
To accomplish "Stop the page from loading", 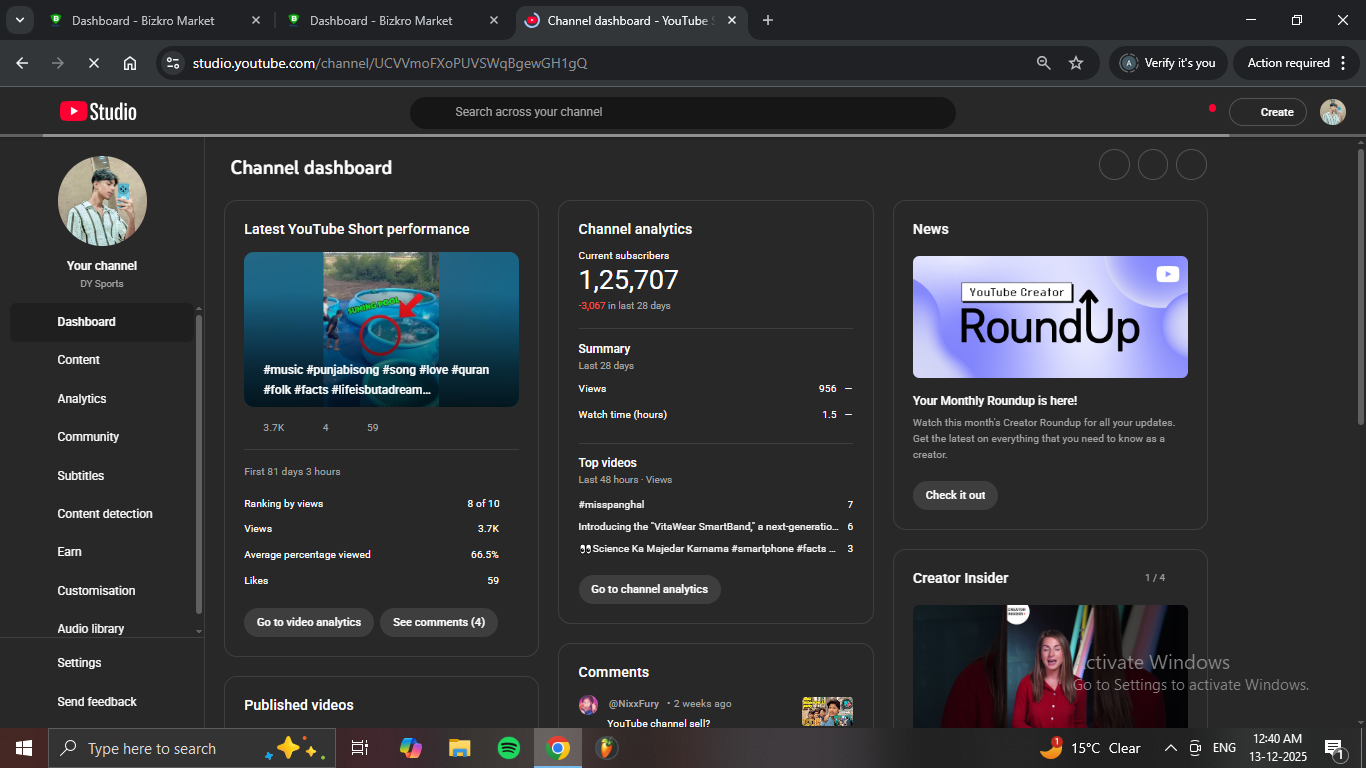I will tap(93, 63).
